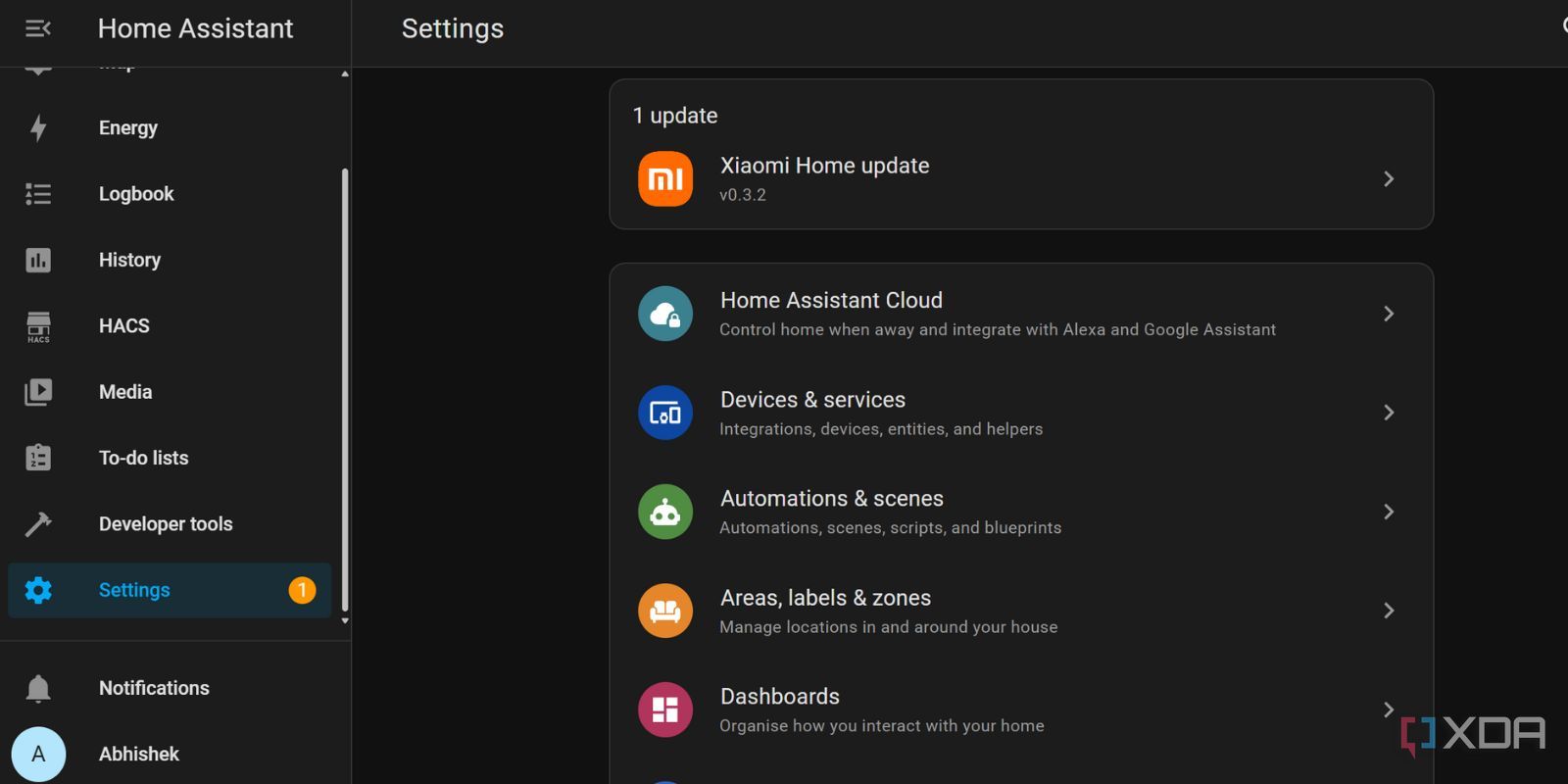Click 'Integrations, devices, entities, and helpers' text

pos(881,429)
